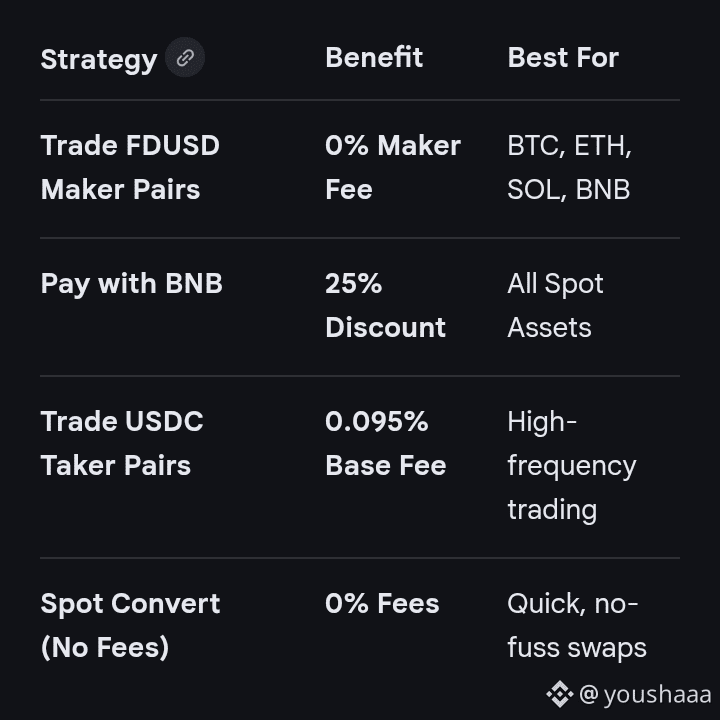Select the Benefit column header
The width and height of the screenshot is (720, 720).
pyautogui.click(x=374, y=58)
